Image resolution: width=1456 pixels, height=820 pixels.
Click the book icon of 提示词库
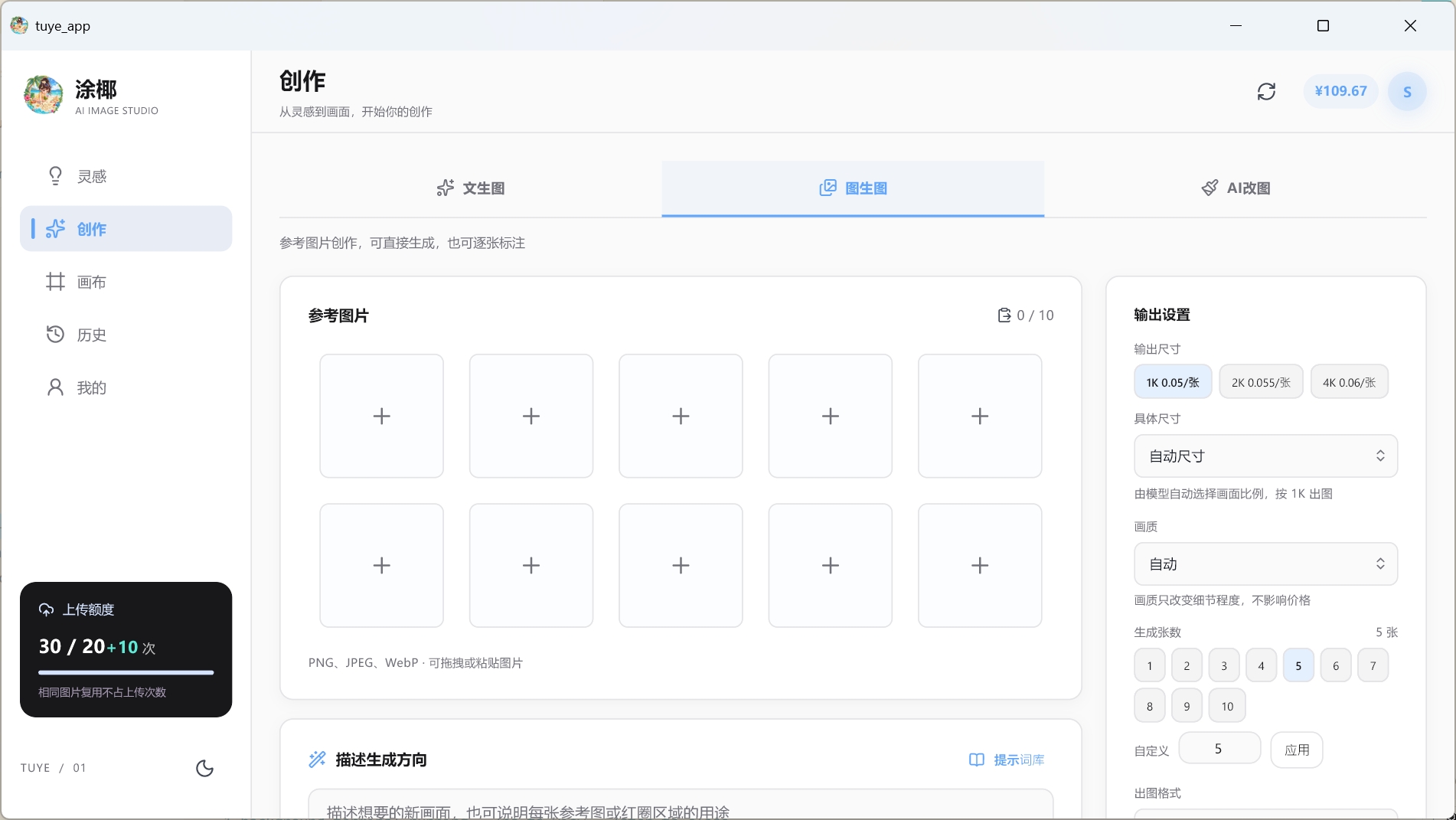point(976,760)
